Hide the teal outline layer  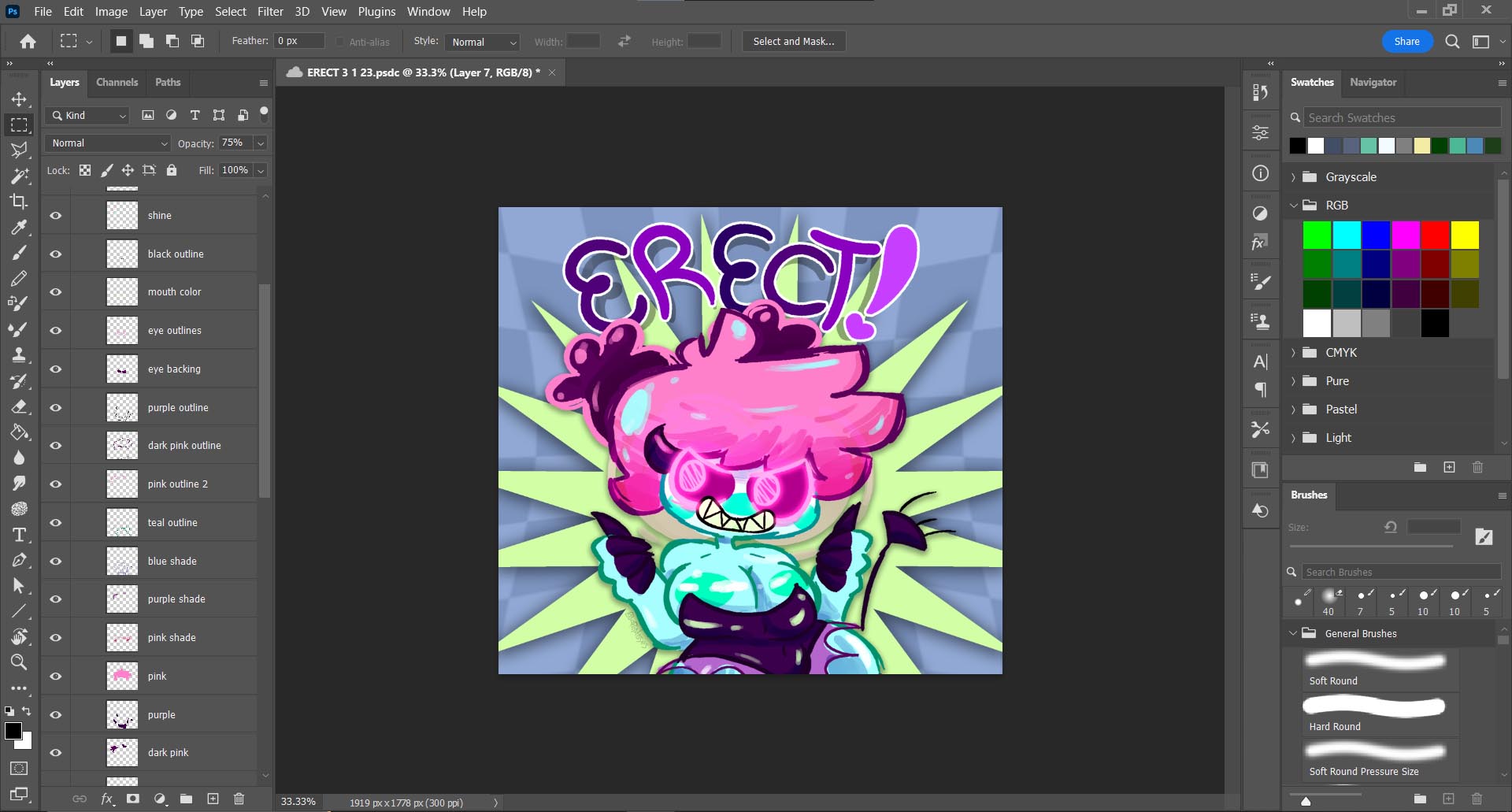[x=56, y=523]
